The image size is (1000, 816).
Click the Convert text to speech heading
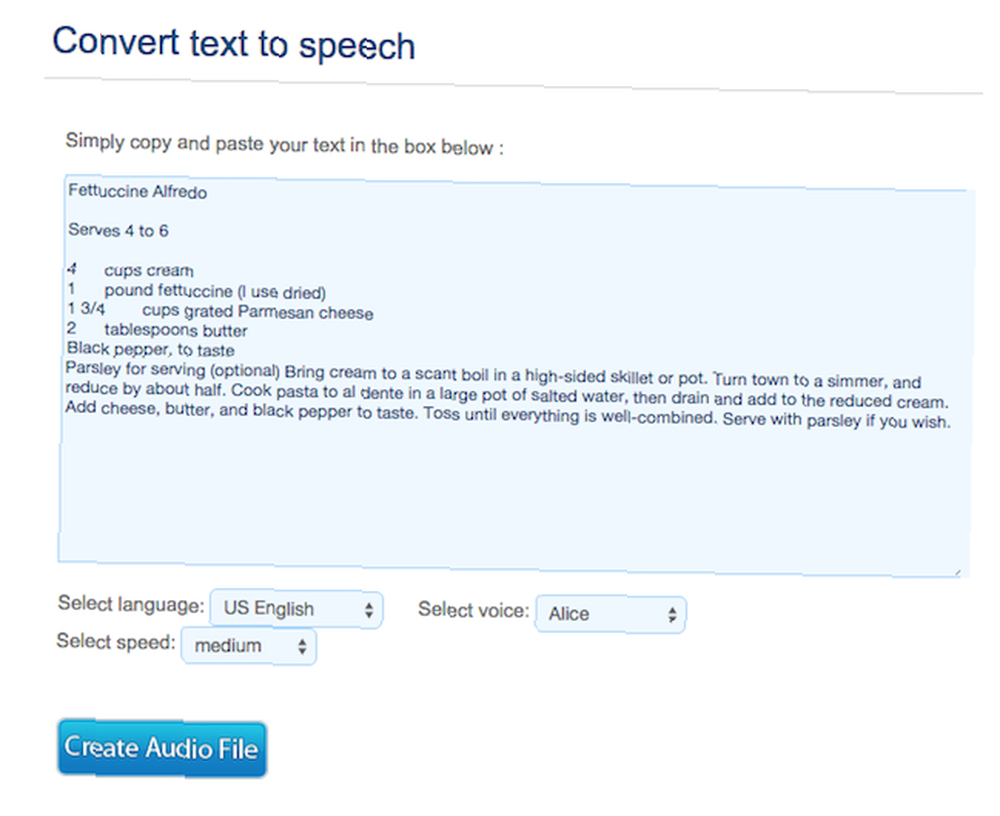point(233,44)
